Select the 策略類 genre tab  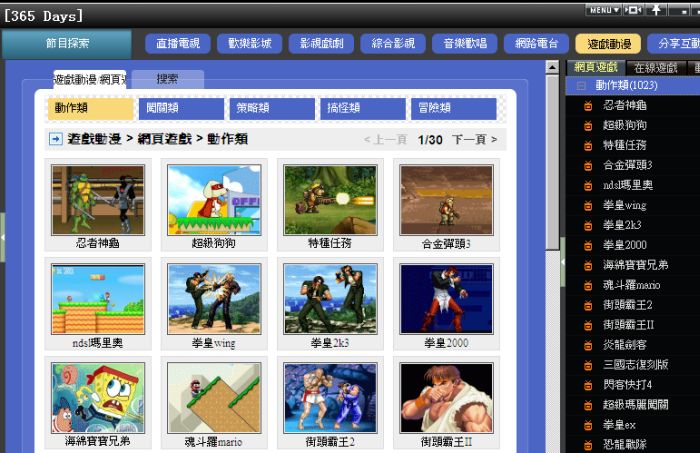pos(272,108)
